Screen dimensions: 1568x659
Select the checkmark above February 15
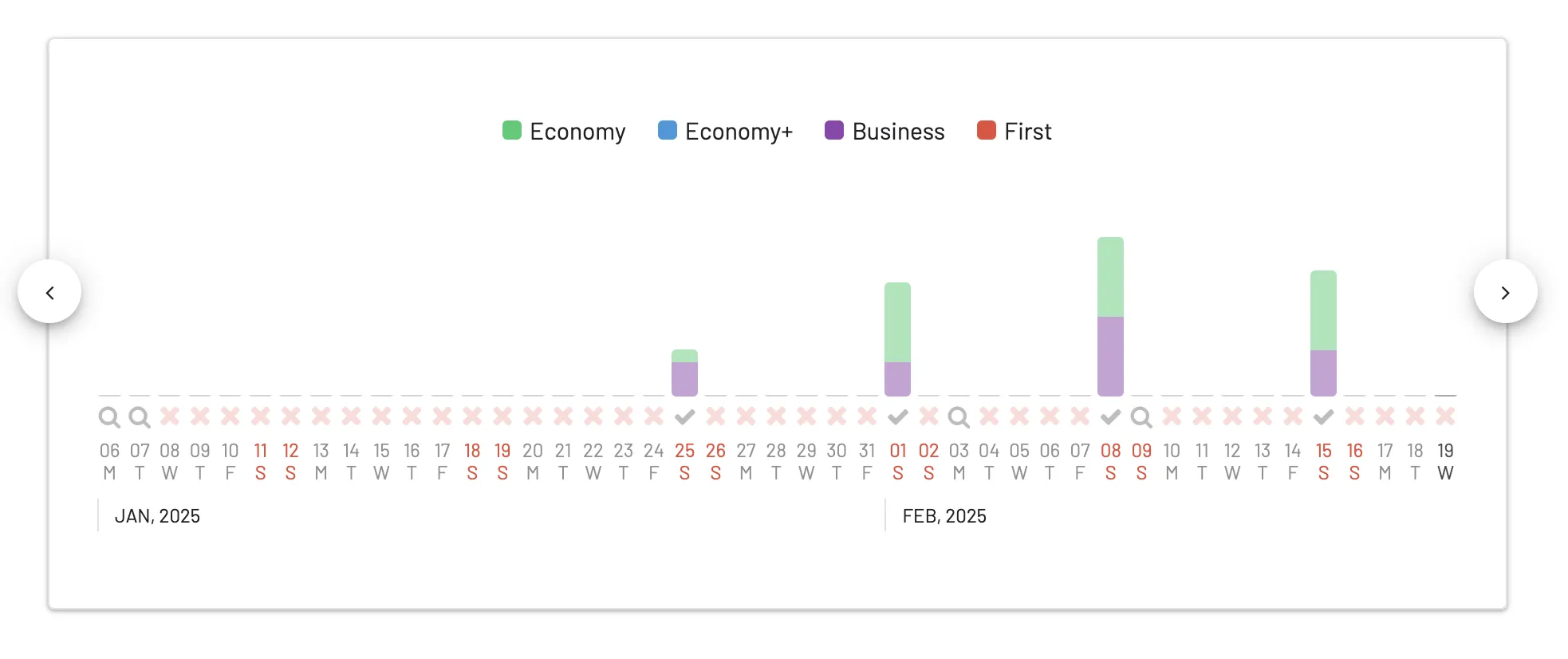tap(1323, 416)
